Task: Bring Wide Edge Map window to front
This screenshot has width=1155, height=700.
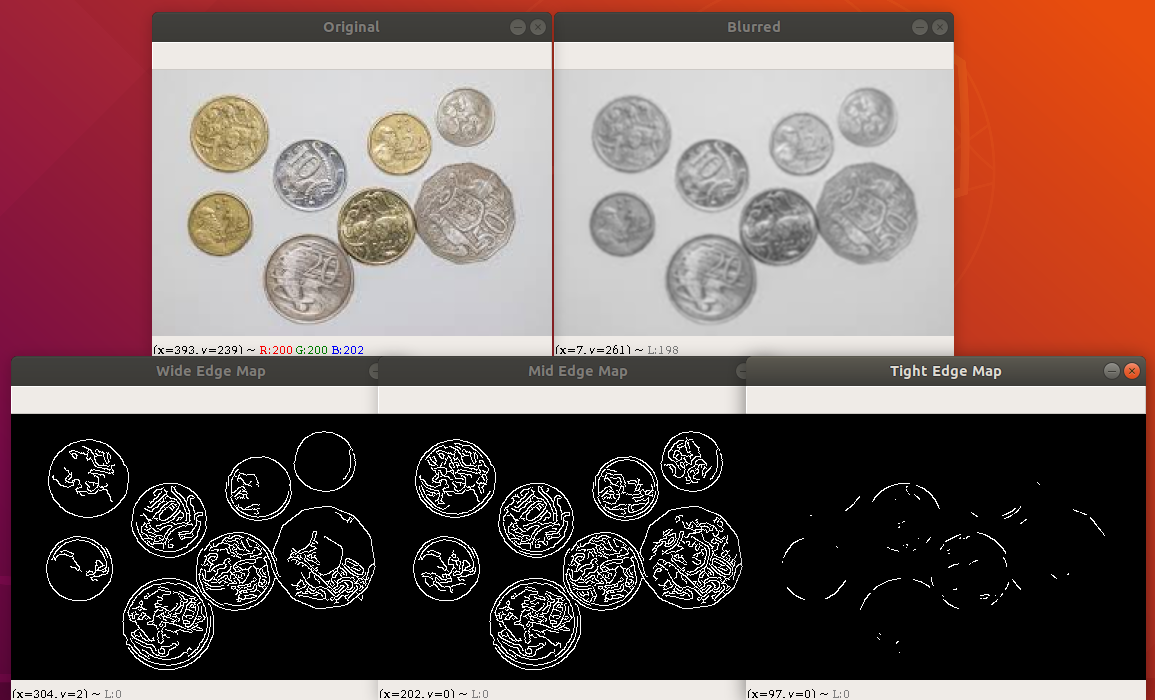Action: tap(210, 371)
